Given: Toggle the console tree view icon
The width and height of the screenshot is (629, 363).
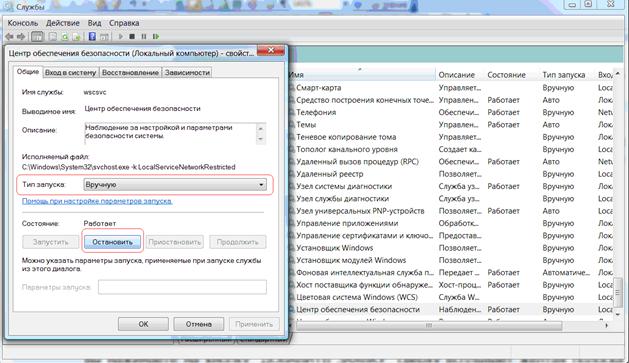Looking at the screenshot, I should point(37,37).
